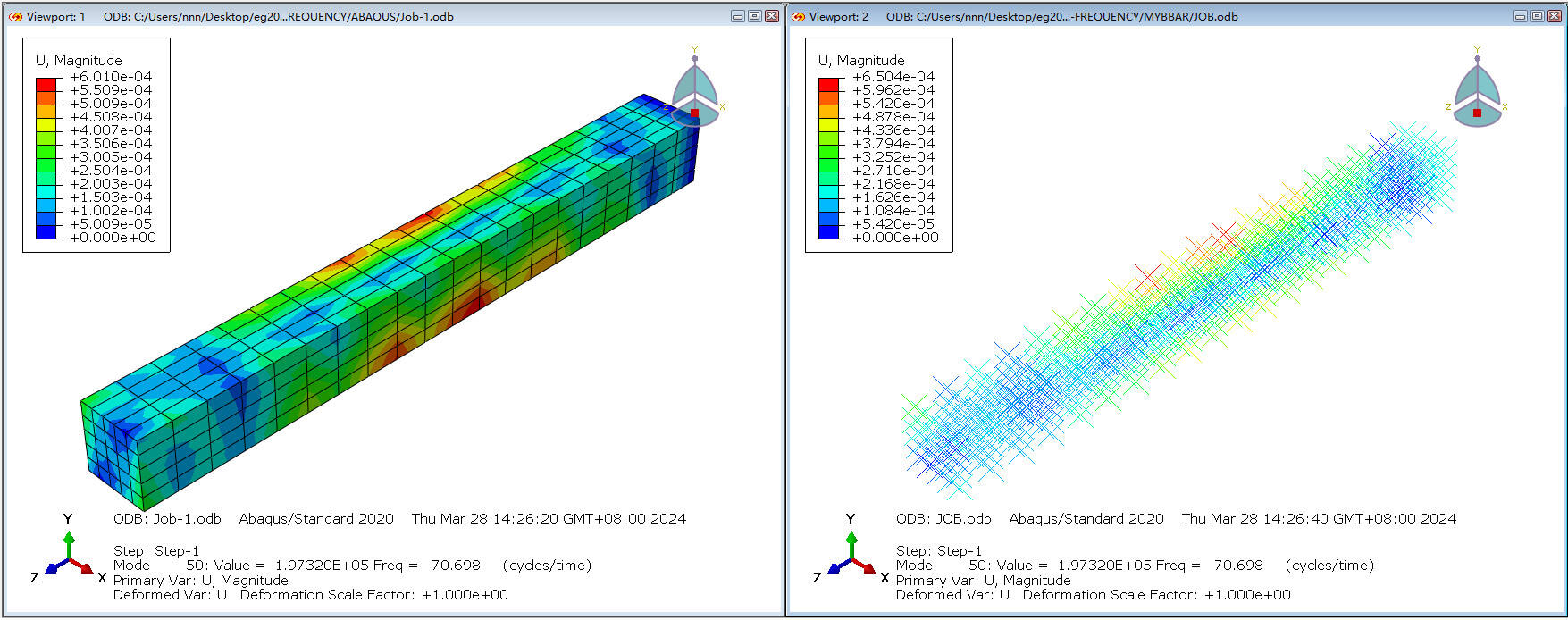Click Mode 50 frequency line in Viewport 1
Image resolution: width=1568 pixels, height=620 pixels.
352,566
